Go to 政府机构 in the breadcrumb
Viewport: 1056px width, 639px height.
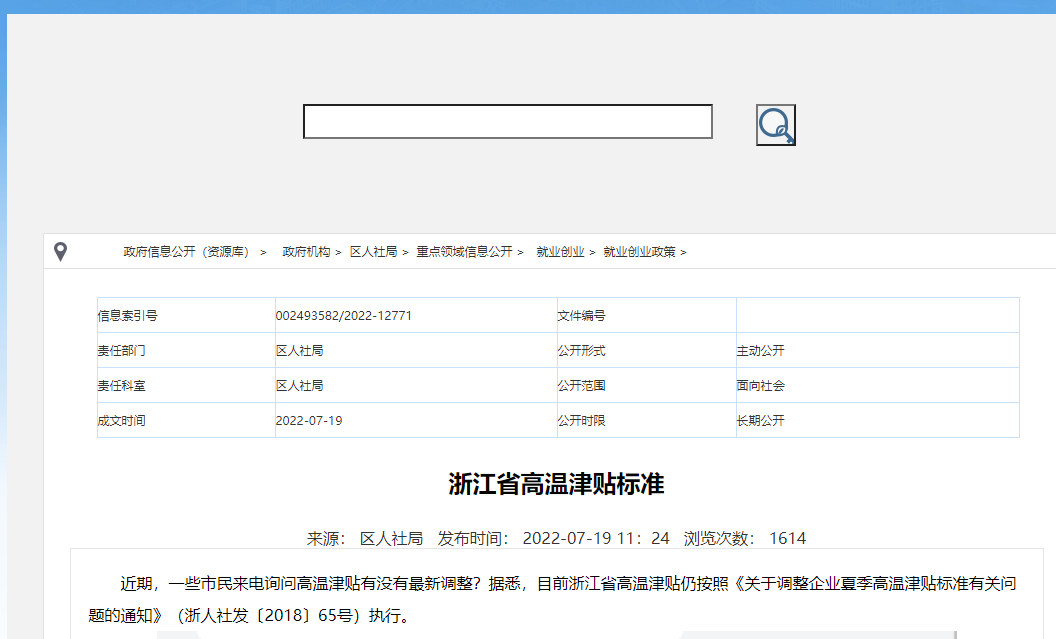point(306,252)
